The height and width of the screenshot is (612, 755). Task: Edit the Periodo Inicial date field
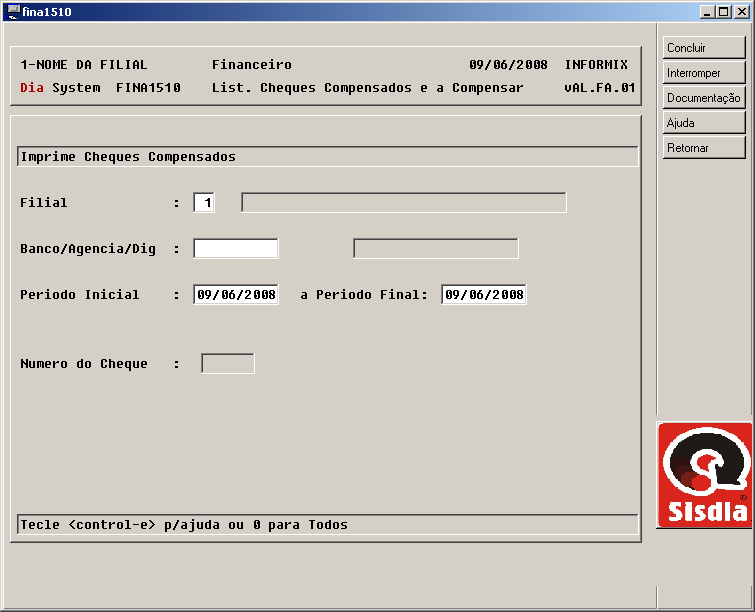pyautogui.click(x=236, y=294)
